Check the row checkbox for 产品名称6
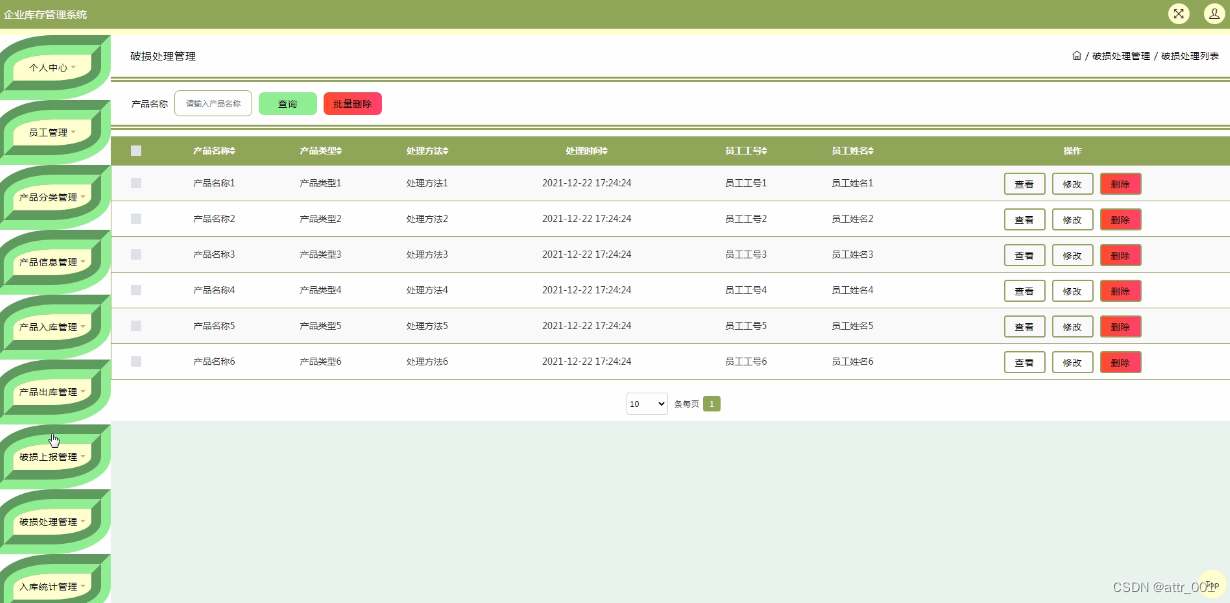Viewport: 1230px width, 603px height. click(x=136, y=361)
